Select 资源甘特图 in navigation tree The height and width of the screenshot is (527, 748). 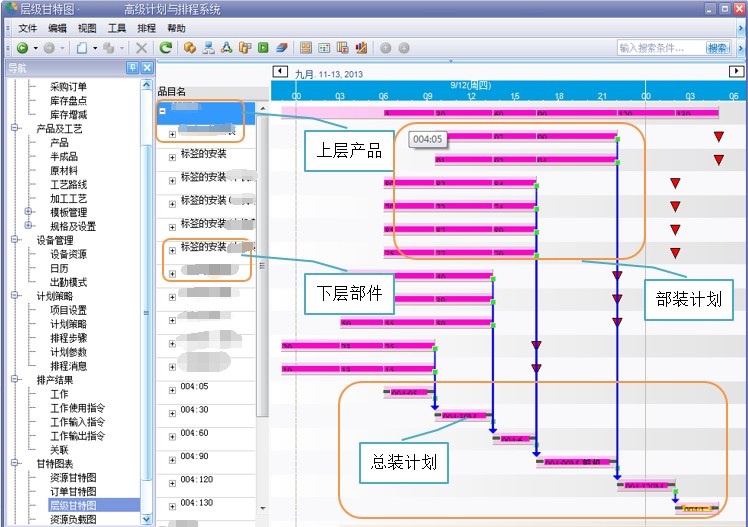(x=73, y=477)
